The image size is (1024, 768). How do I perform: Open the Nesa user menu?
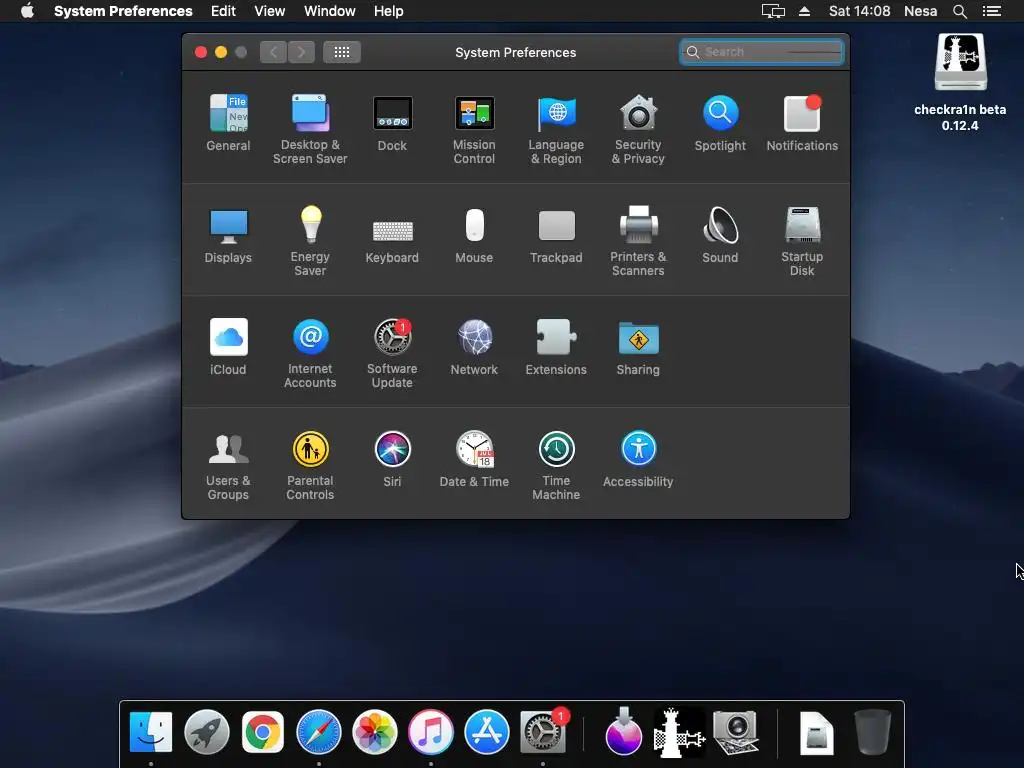(x=921, y=11)
